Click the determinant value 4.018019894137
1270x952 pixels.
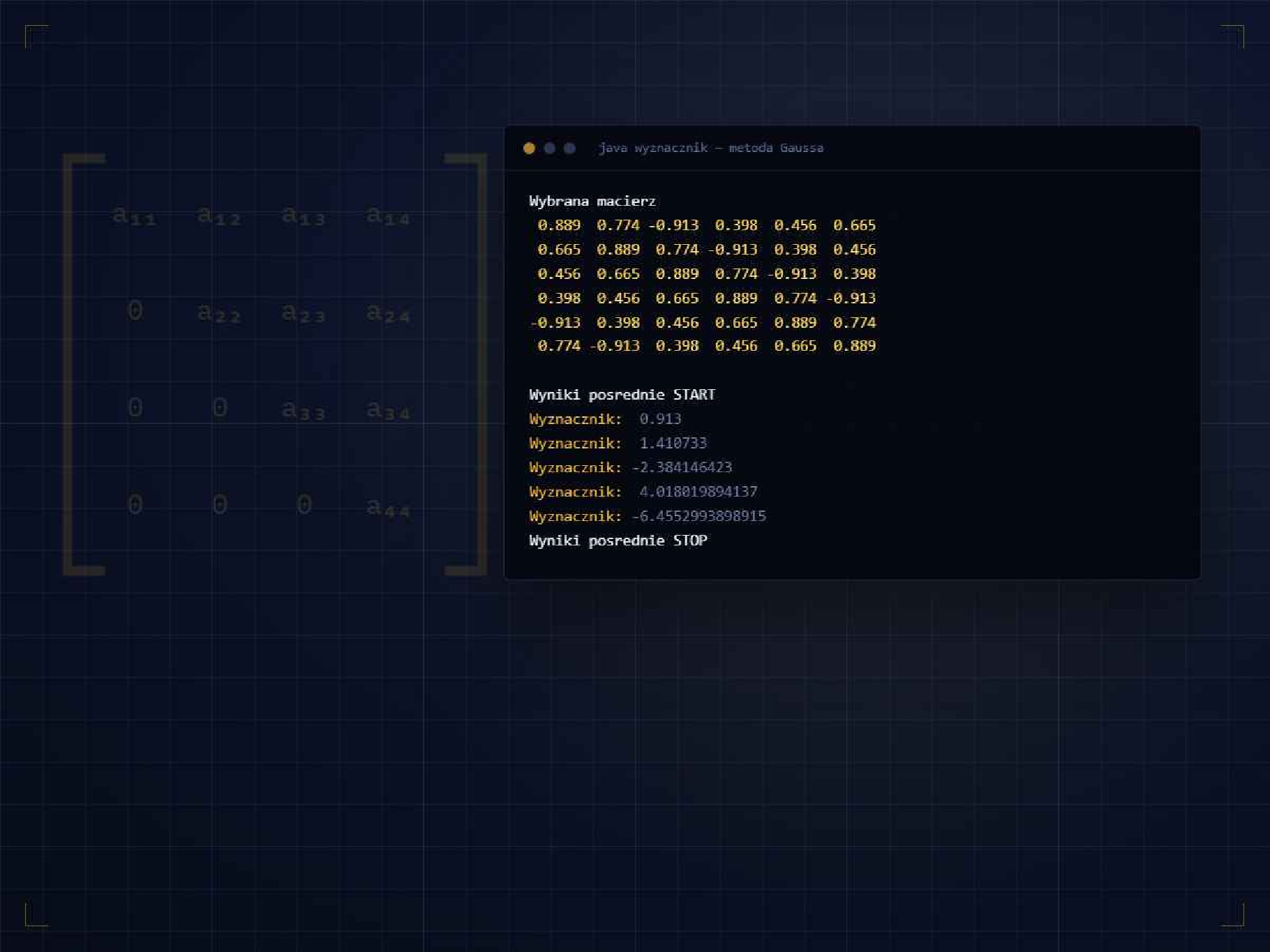(698, 492)
